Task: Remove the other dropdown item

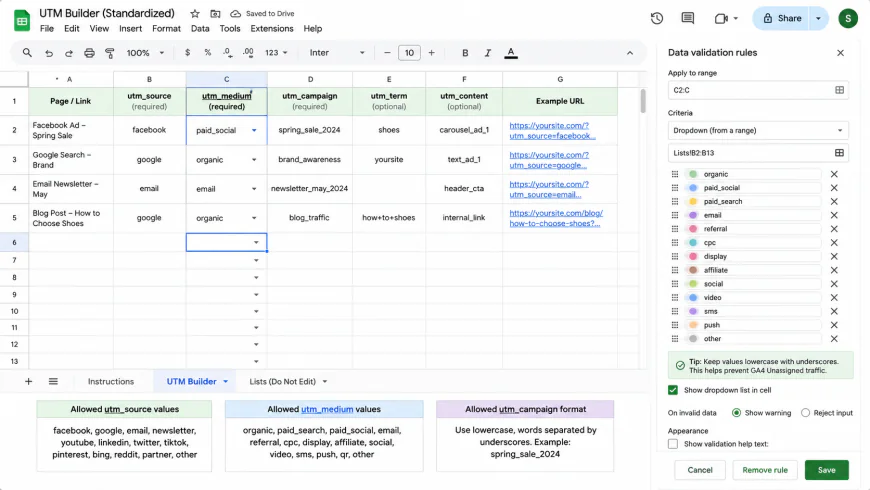Action: coord(834,339)
